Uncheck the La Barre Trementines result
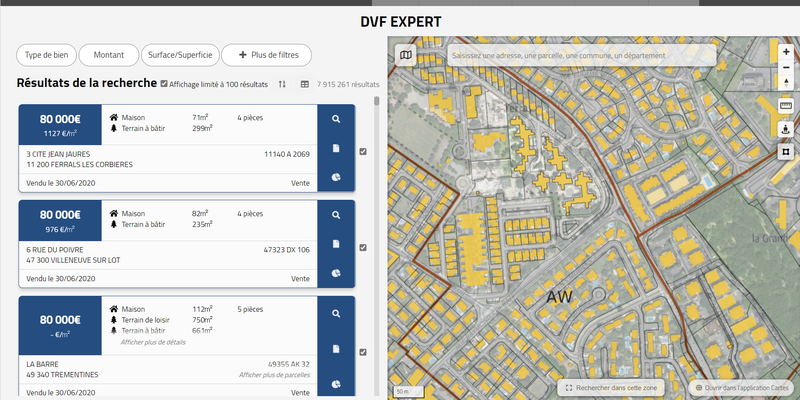Viewport: 800px width, 400px height. click(x=363, y=352)
